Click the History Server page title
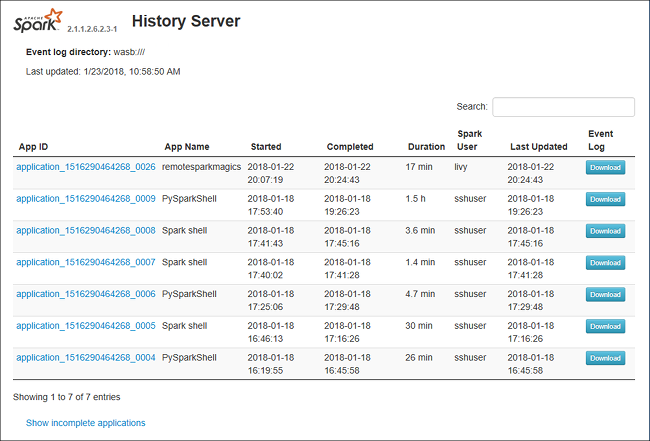Image resolution: width=650 pixels, height=441 pixels. point(186,21)
